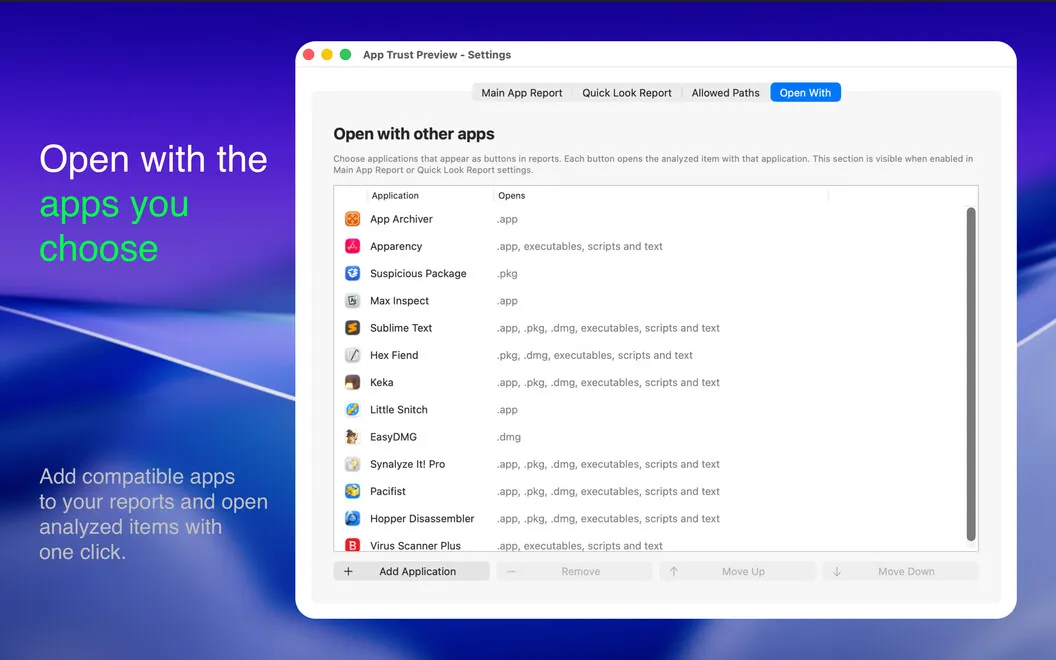Click Opens value in Apparency row
The image size is (1056, 660).
point(580,246)
